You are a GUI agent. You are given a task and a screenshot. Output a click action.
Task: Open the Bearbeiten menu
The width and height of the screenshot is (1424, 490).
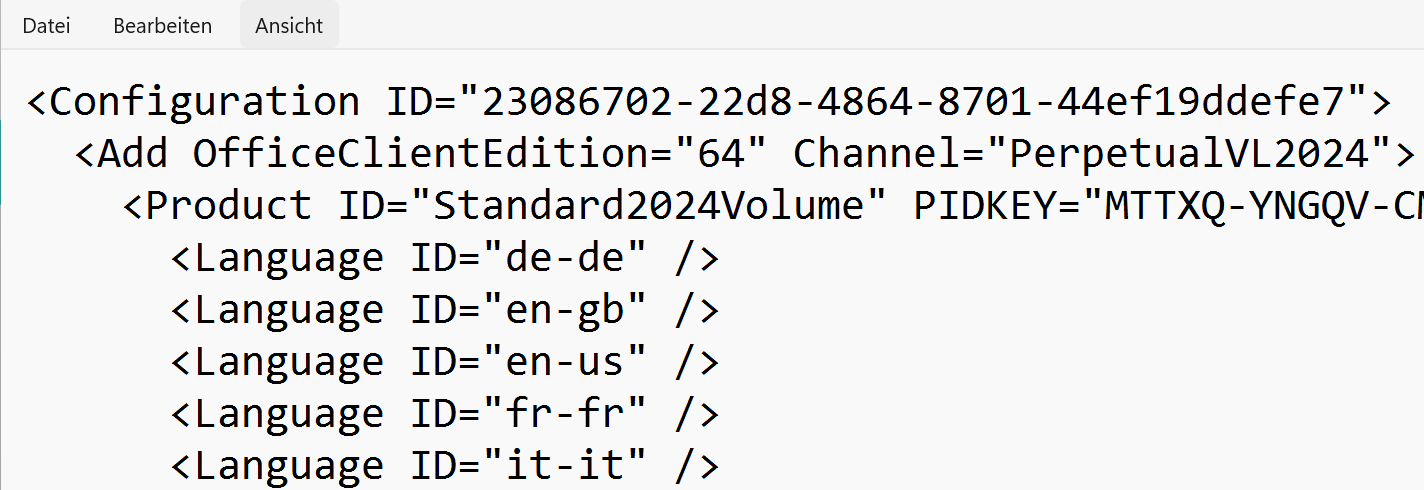162,26
